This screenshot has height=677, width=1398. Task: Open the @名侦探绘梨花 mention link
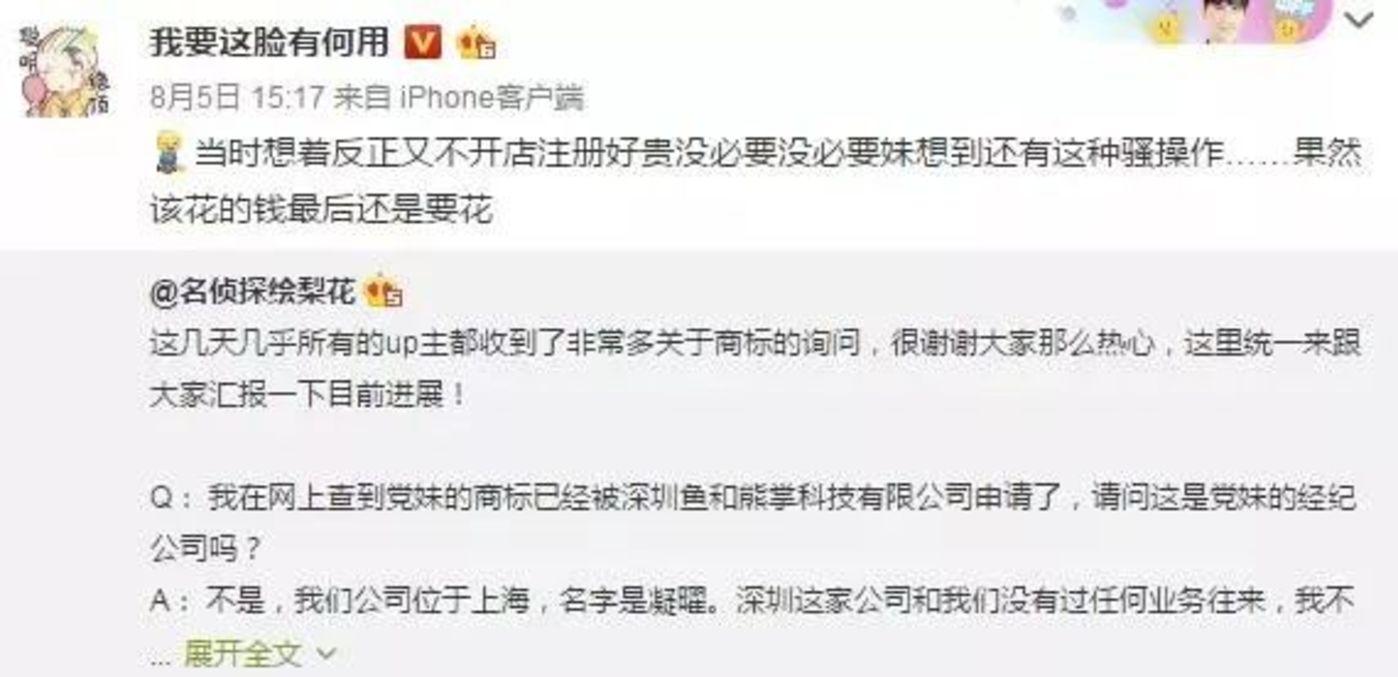(x=251, y=293)
